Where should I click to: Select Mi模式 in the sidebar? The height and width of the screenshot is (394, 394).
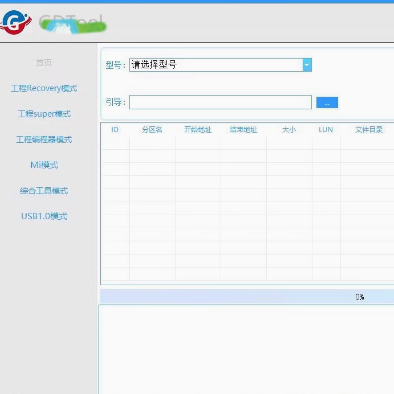[x=44, y=165]
